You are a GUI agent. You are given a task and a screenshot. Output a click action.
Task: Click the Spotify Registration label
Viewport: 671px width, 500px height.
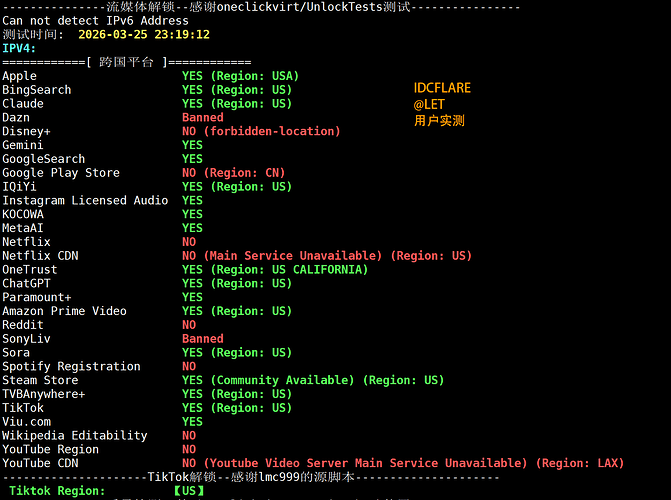point(71,366)
